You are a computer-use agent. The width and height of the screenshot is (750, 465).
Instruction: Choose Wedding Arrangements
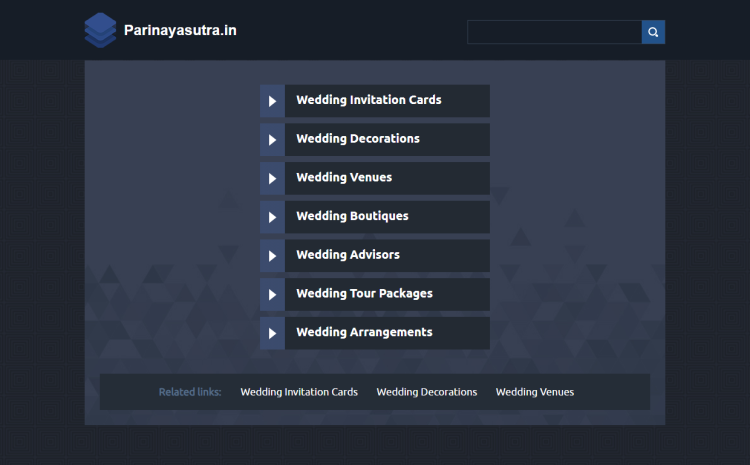[364, 332]
